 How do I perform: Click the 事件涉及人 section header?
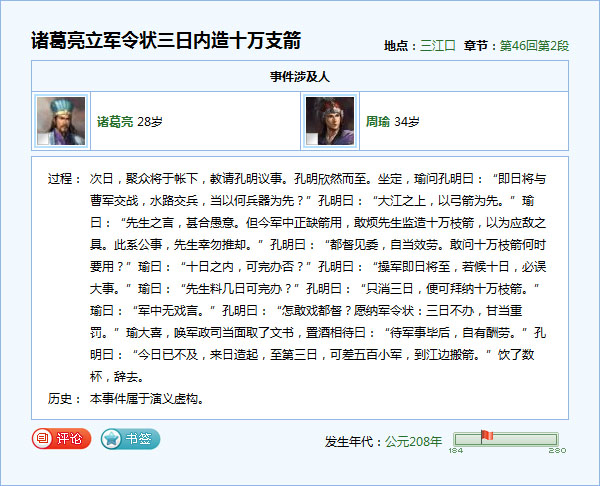[300, 76]
